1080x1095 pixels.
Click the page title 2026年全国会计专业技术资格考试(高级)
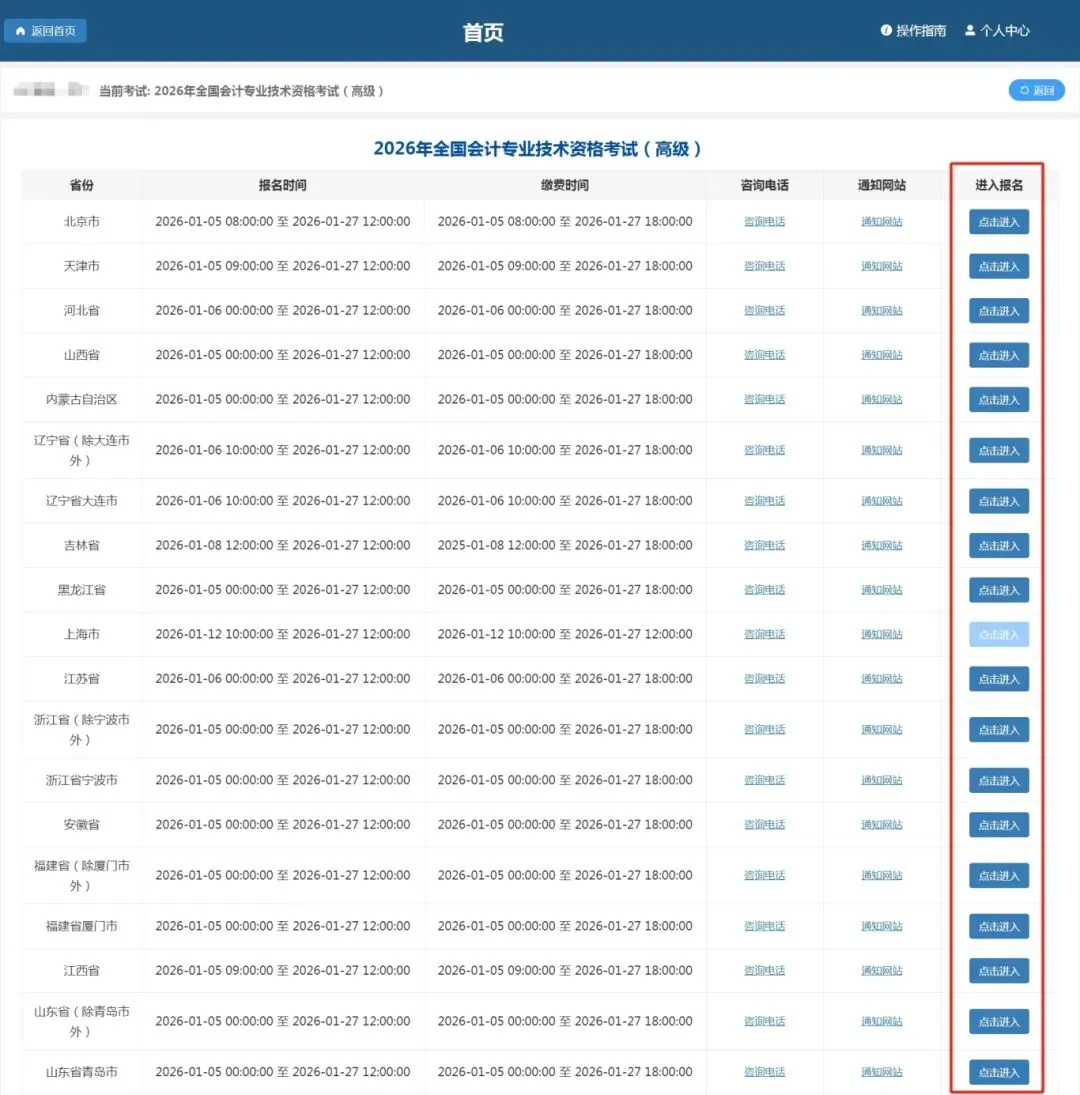[x=537, y=149]
